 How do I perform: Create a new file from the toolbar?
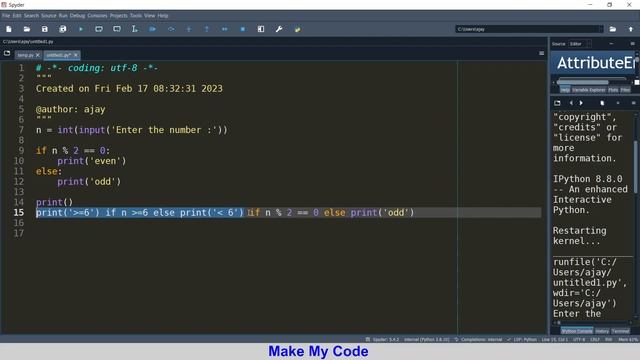(9, 29)
